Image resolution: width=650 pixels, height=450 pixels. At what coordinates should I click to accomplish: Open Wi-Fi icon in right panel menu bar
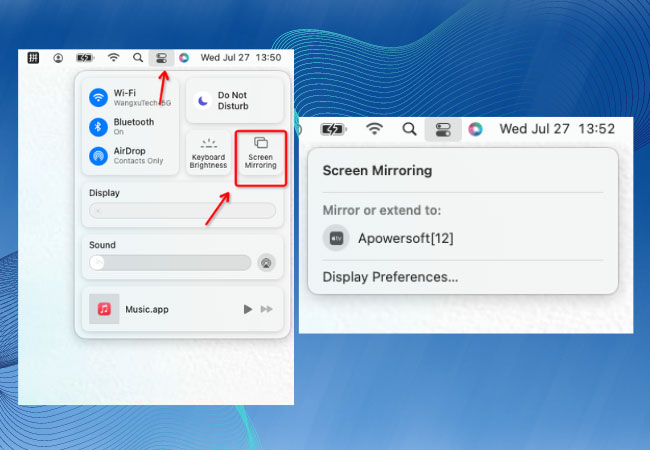point(374,129)
